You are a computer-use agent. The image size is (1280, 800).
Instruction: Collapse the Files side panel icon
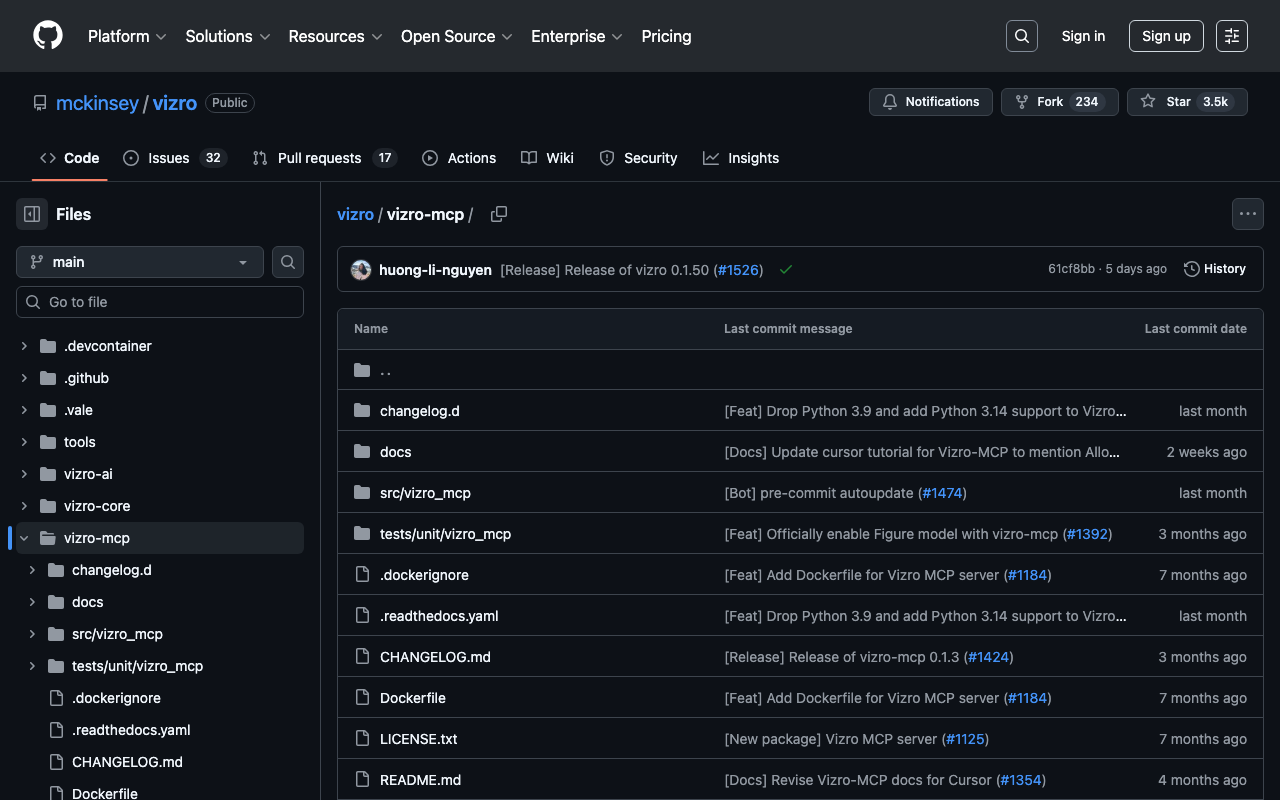coord(32,214)
